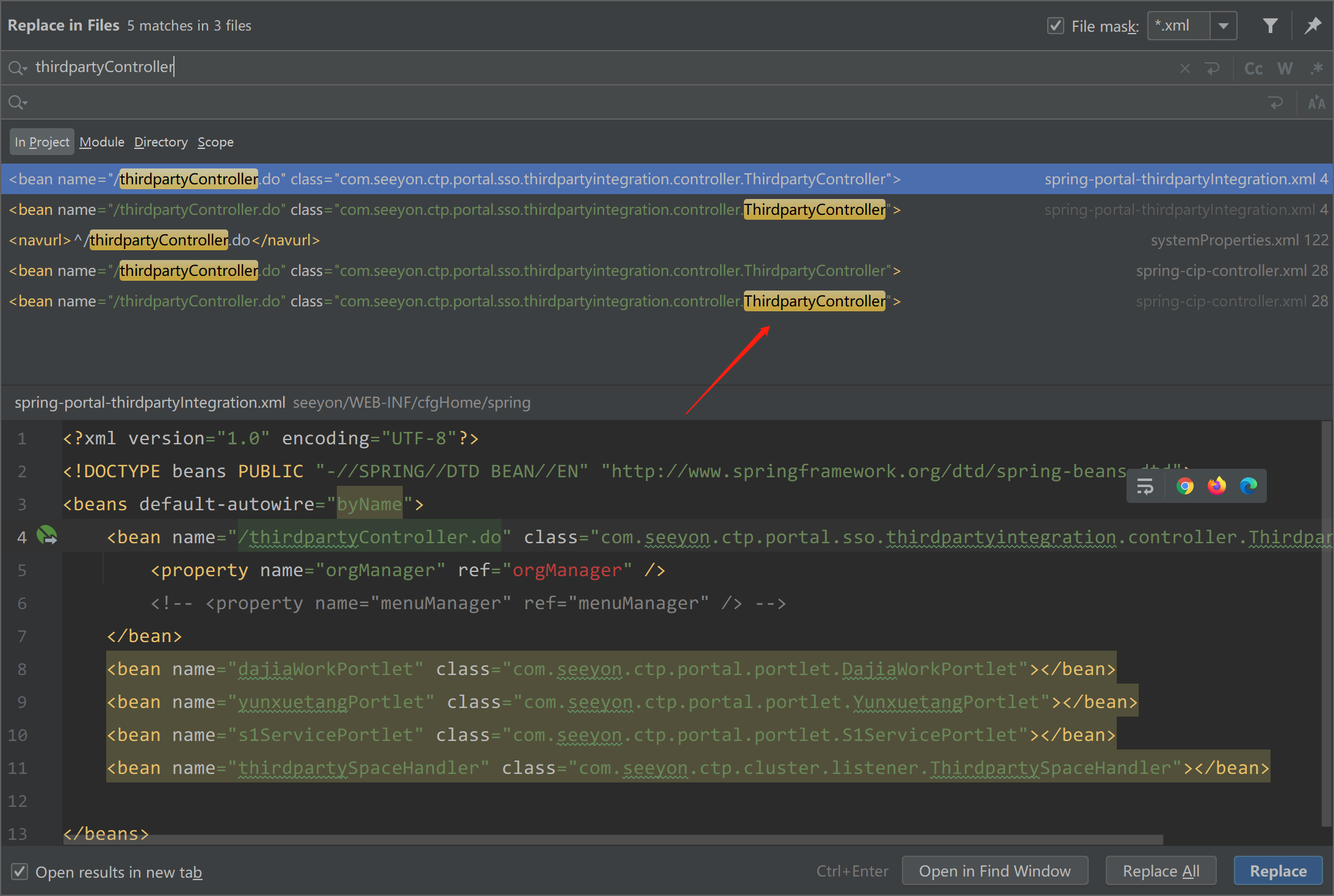Click the filter search results funnel icon
1334x896 pixels.
click(1270, 26)
